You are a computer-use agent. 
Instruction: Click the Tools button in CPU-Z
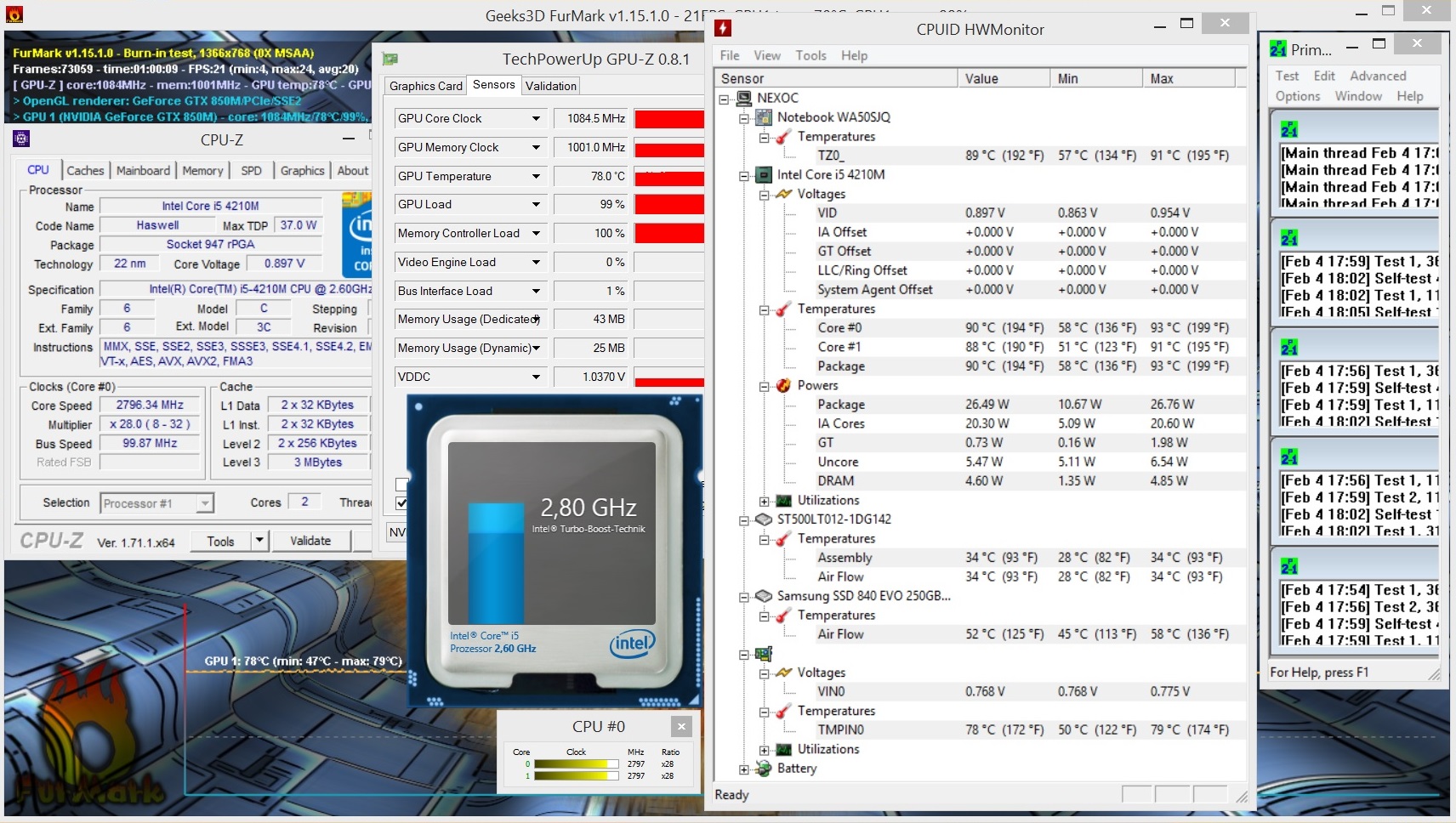220,541
